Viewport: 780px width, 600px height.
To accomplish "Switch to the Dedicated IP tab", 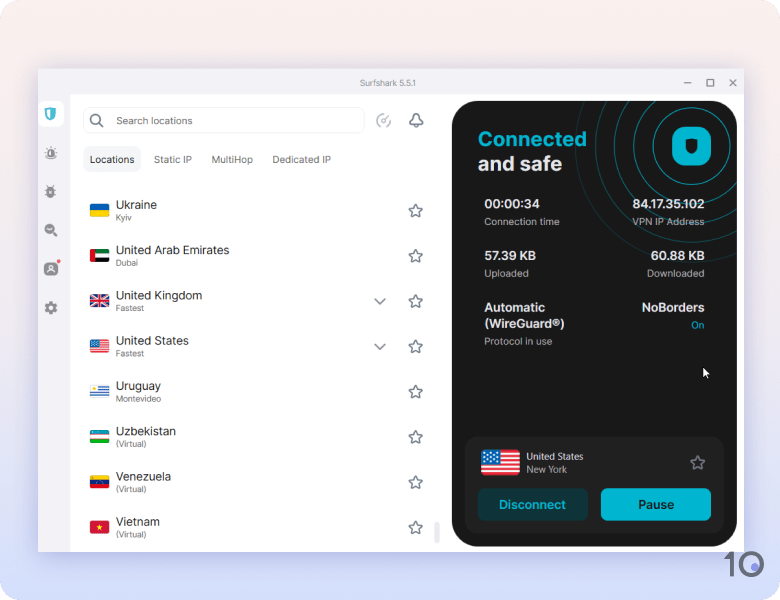I will pyautogui.click(x=301, y=159).
